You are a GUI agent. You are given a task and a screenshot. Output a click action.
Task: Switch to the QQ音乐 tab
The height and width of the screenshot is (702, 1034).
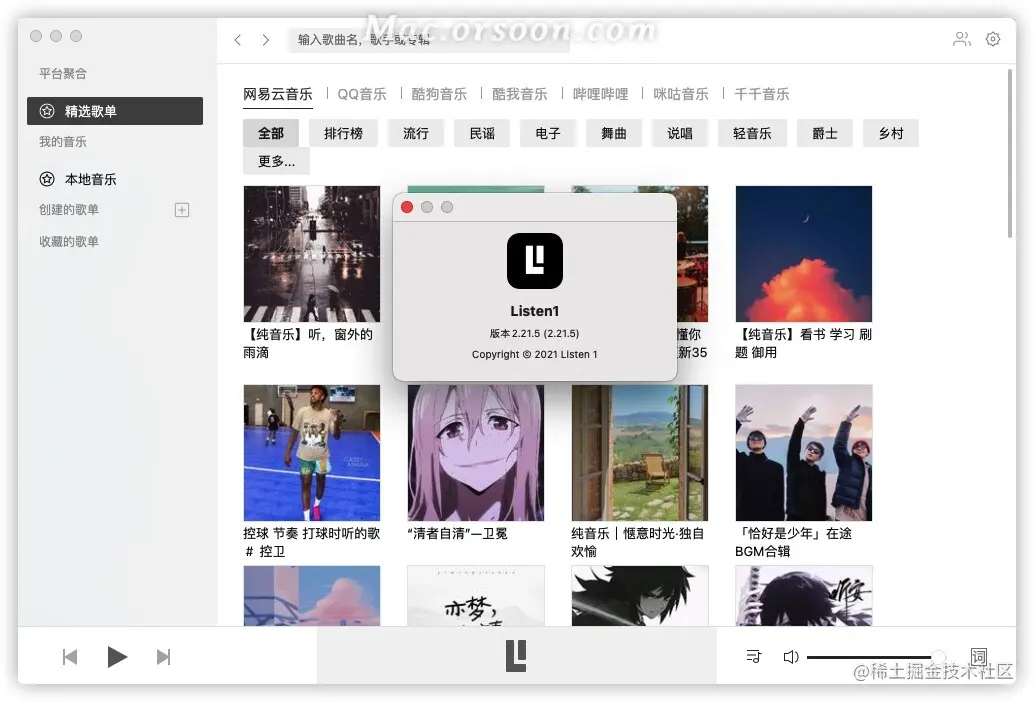[x=362, y=94]
